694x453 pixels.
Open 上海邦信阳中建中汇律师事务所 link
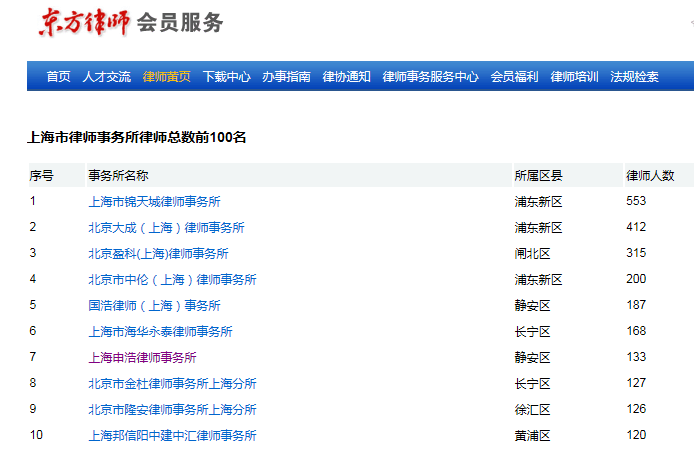click(x=172, y=436)
